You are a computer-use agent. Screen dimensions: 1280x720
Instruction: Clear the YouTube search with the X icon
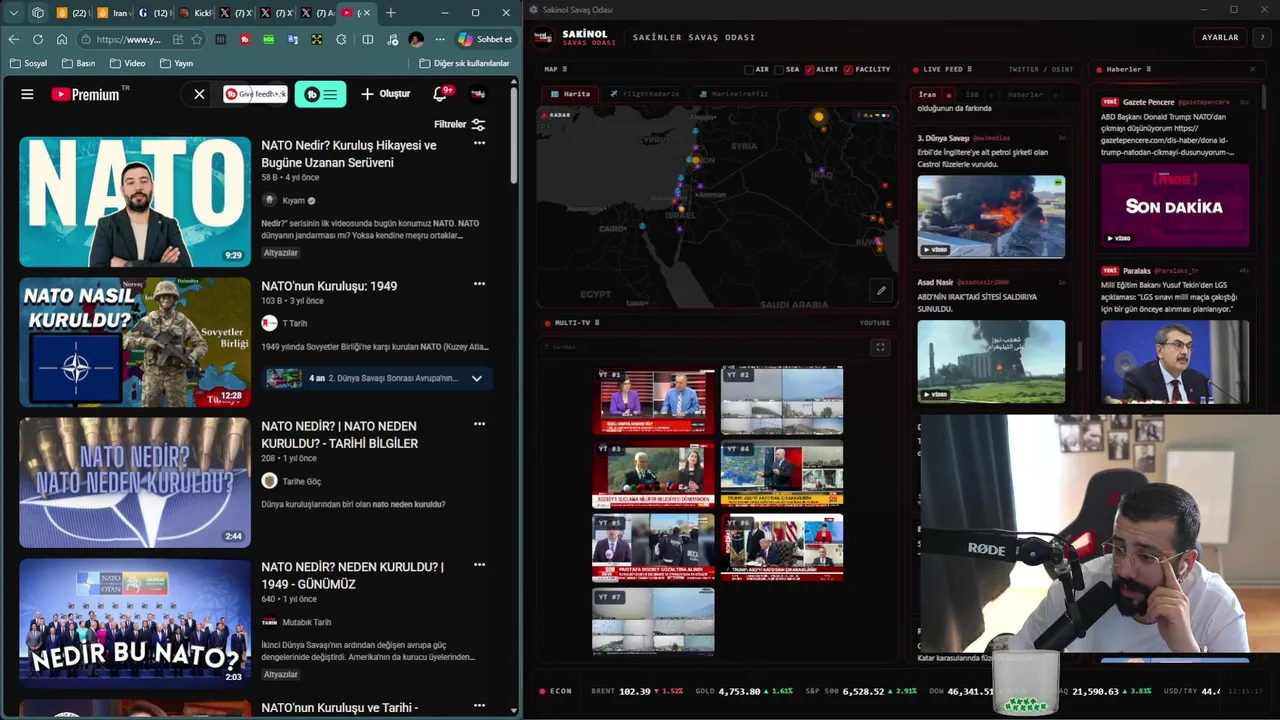[x=199, y=94]
